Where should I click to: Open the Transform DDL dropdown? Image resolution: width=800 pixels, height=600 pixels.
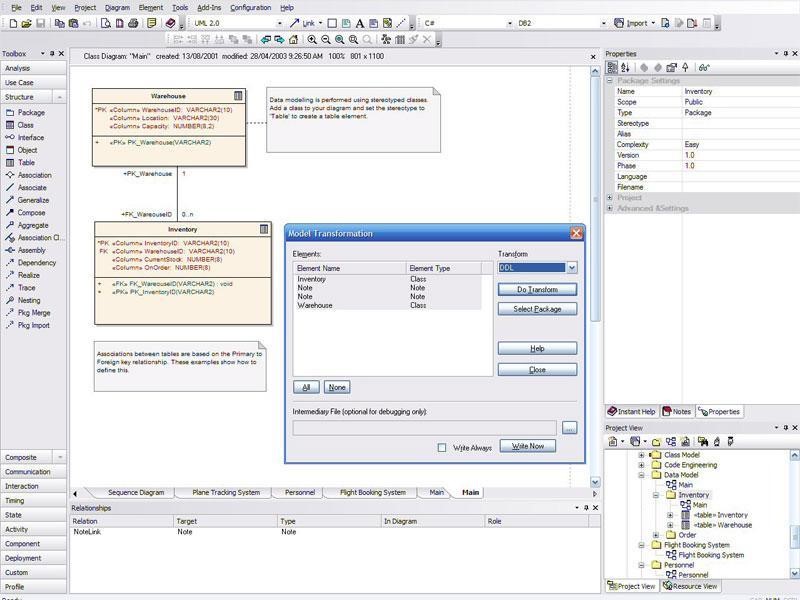572,268
